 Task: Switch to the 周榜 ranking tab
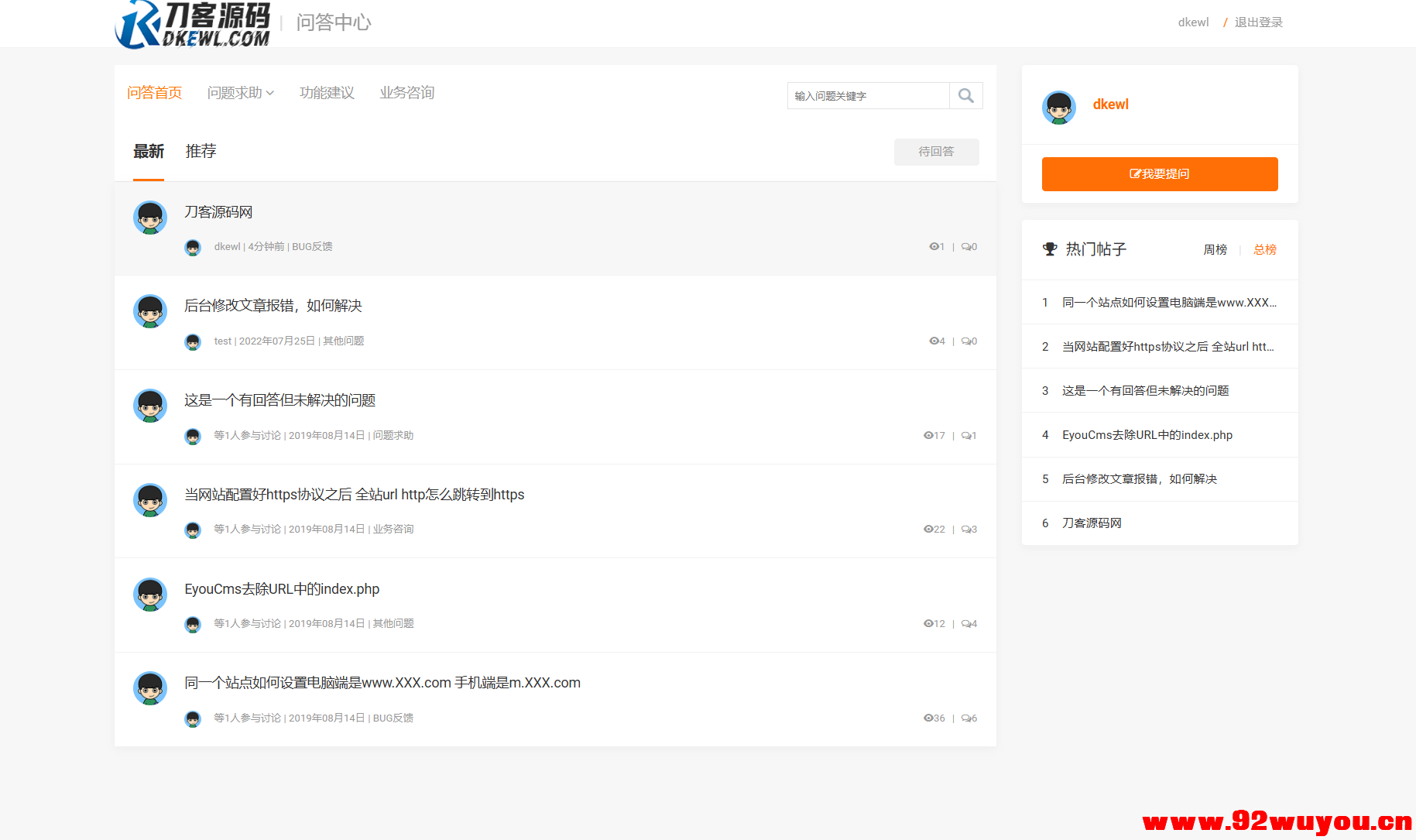pyautogui.click(x=1215, y=249)
